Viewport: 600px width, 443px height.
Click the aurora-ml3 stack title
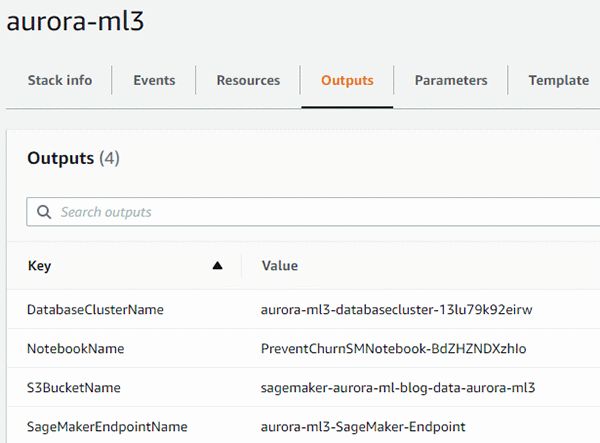click(75, 21)
